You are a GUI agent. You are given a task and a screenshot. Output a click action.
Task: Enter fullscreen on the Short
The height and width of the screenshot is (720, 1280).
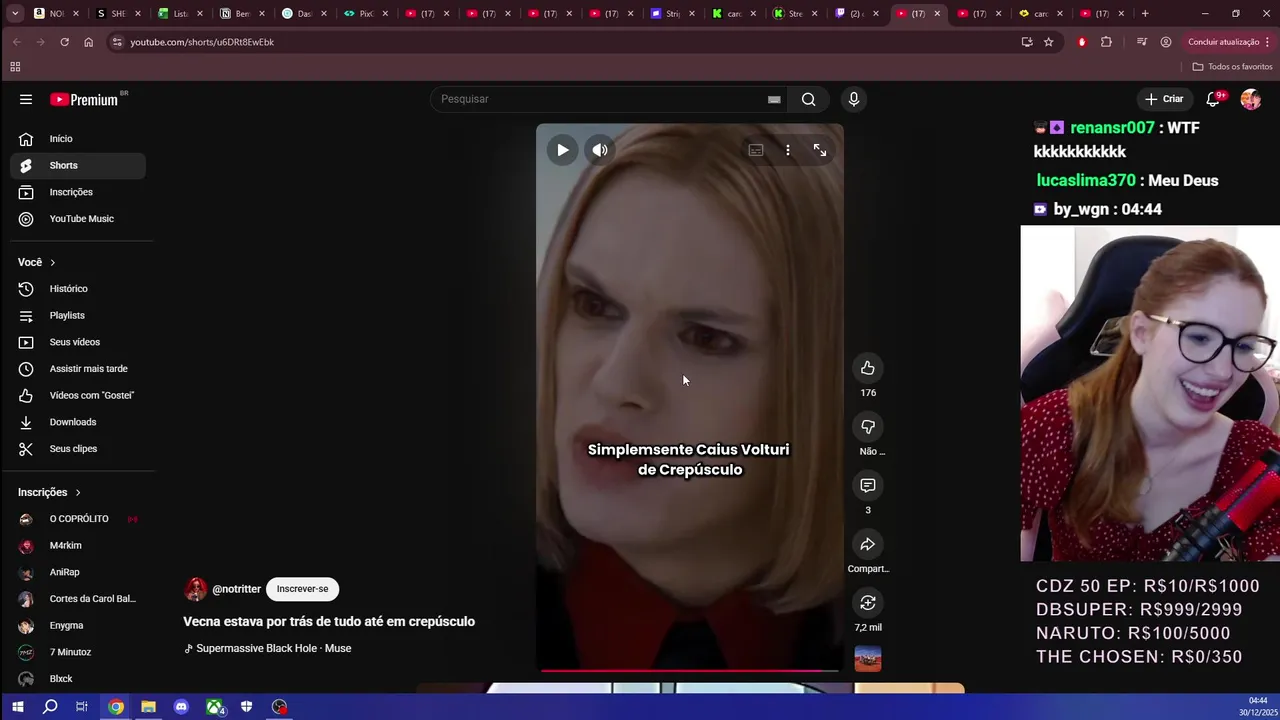point(820,150)
